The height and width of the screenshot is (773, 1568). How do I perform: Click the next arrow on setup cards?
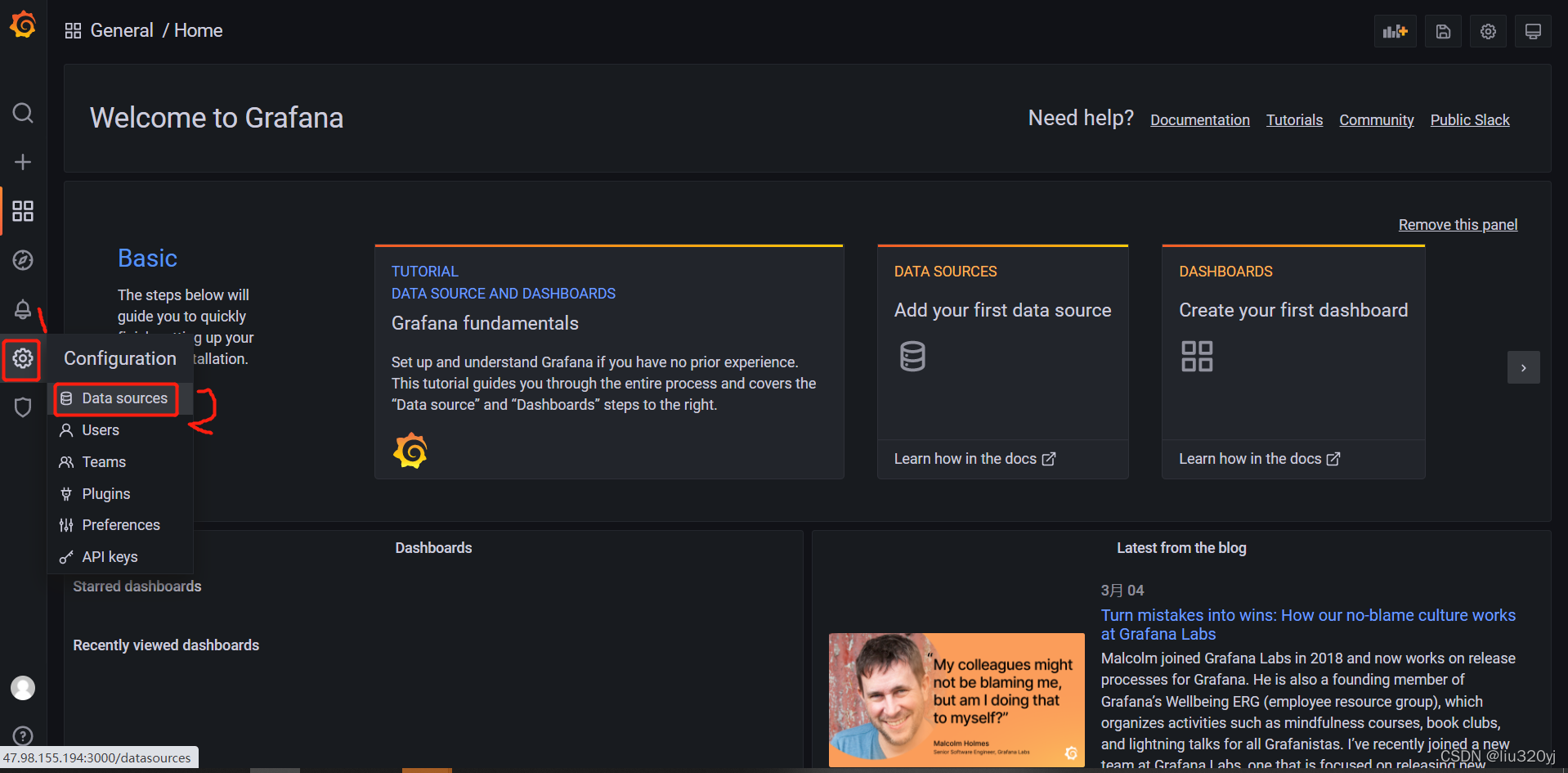pyautogui.click(x=1523, y=367)
